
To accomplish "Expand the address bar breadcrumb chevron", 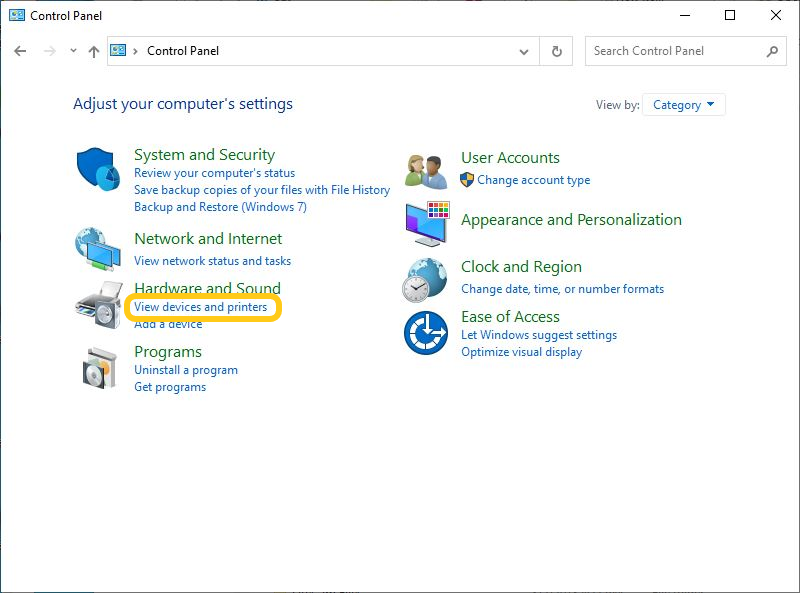I will tap(135, 51).
